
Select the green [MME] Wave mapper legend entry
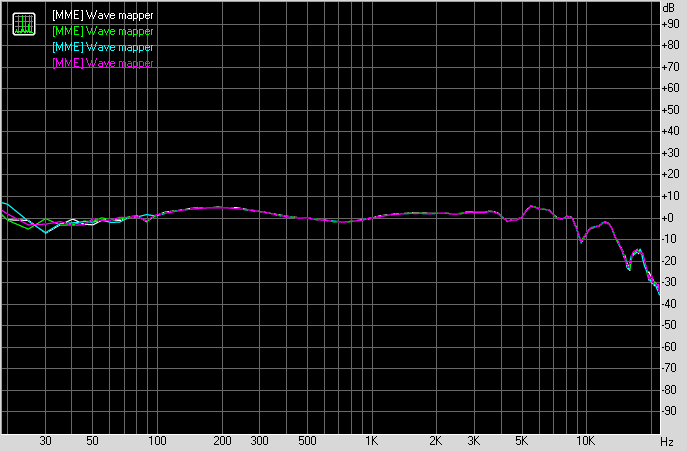pyautogui.click(x=103, y=31)
